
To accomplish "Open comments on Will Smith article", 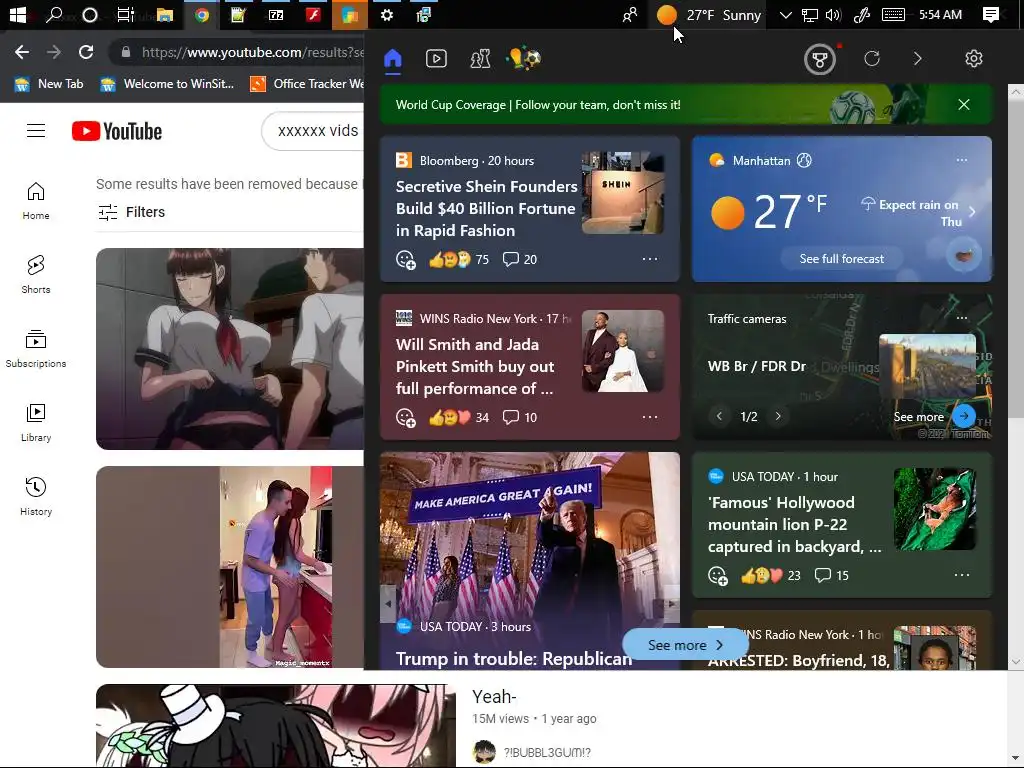I will [x=520, y=417].
